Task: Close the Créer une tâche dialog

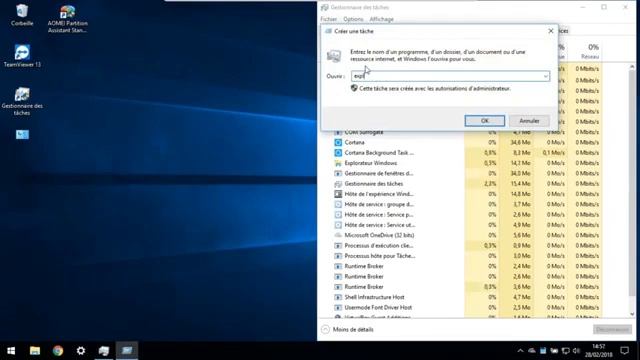Action: point(551,31)
